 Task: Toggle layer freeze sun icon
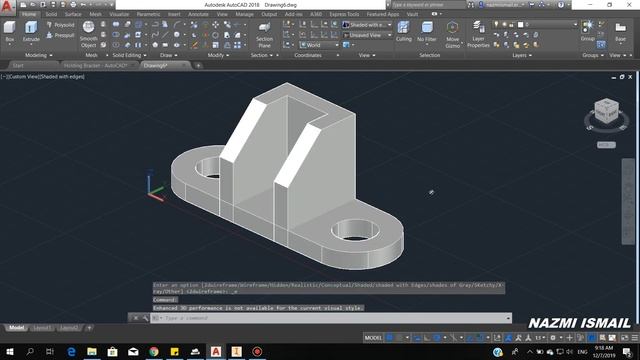click(504, 24)
